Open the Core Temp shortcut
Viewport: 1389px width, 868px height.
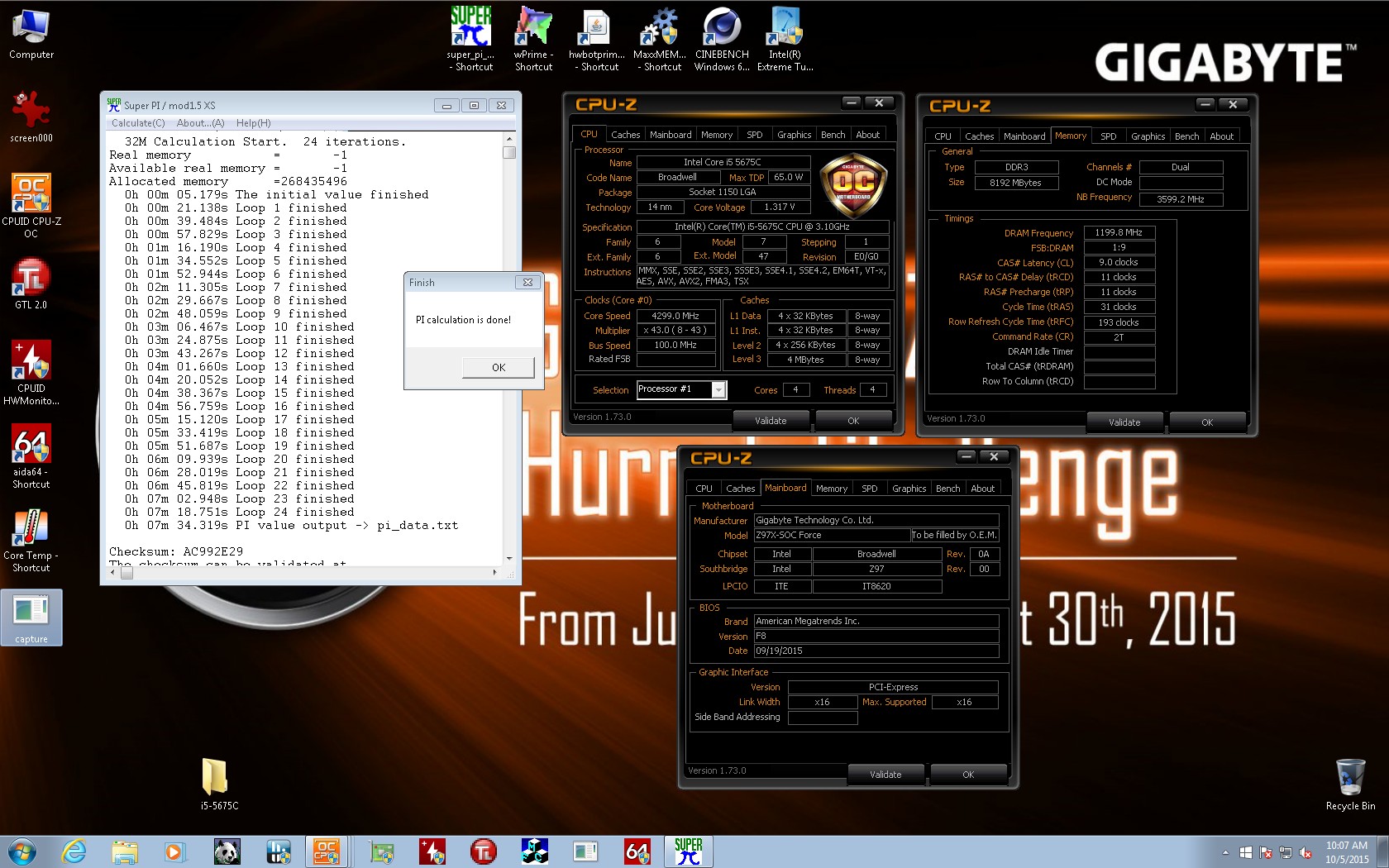[31, 540]
